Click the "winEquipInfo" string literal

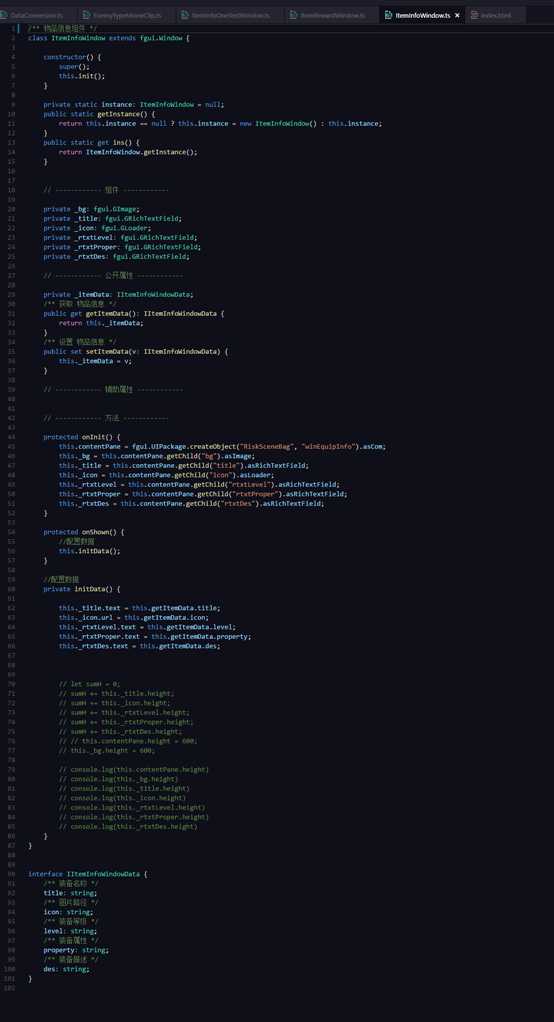coord(328,446)
